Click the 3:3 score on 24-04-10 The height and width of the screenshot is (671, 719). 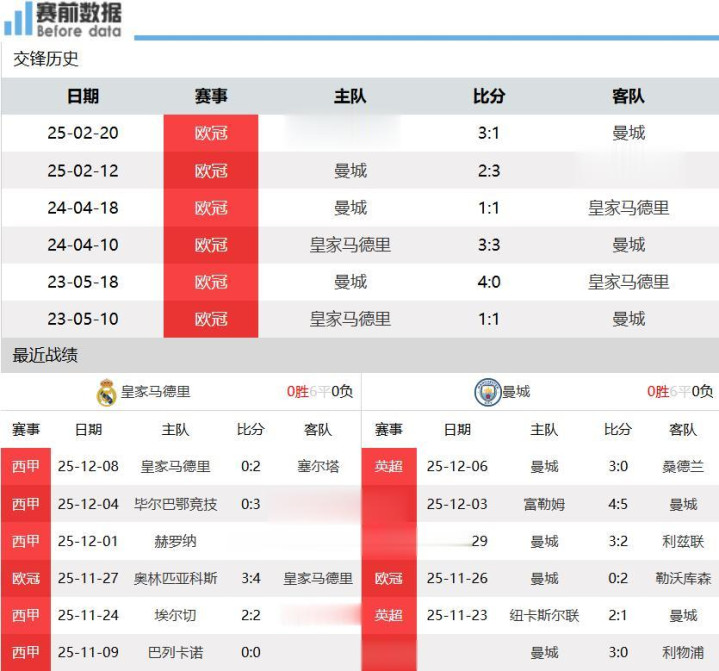[x=489, y=245]
